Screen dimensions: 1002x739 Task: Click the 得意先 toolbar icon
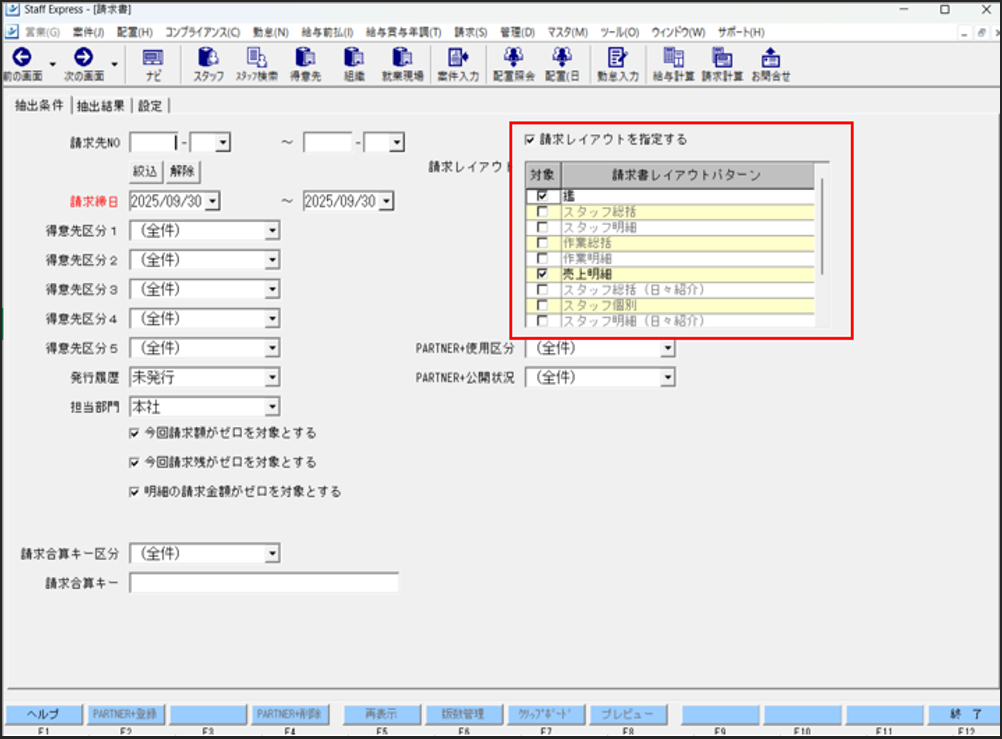[x=306, y=63]
